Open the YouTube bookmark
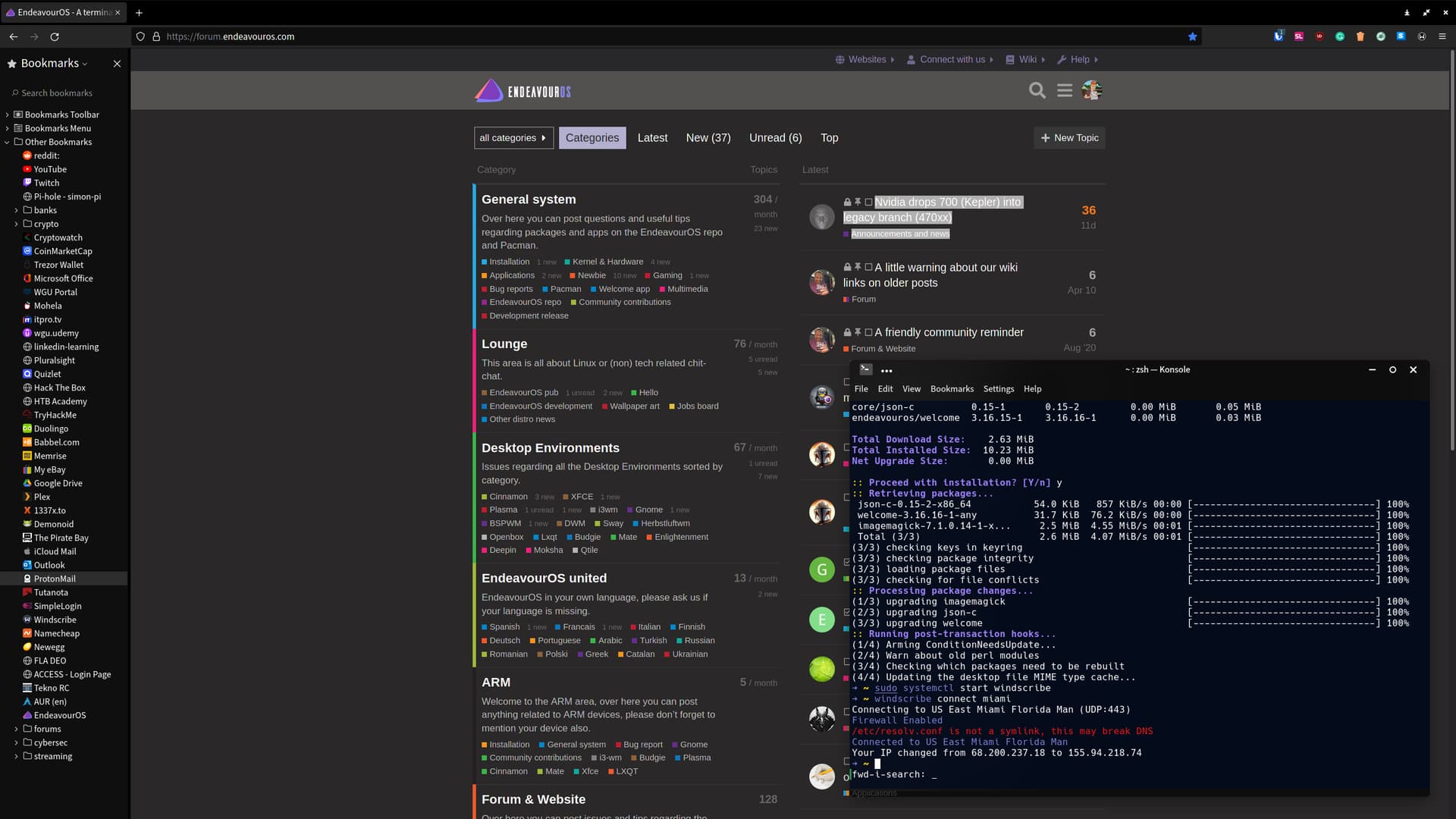 [x=50, y=169]
